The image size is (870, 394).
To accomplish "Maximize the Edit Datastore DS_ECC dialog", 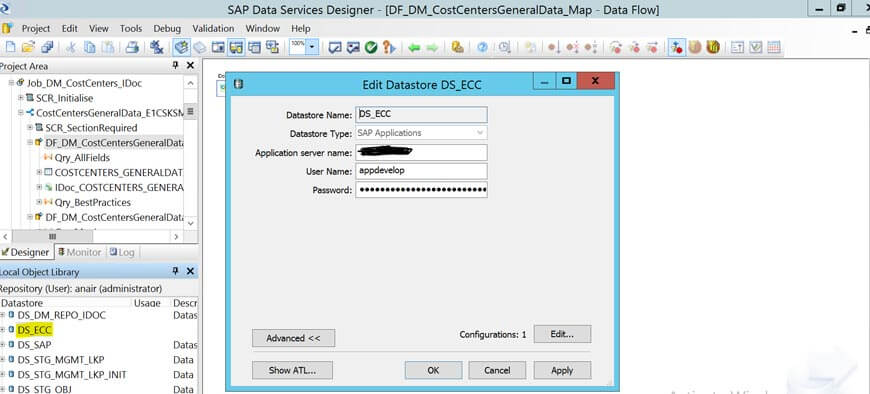I will (566, 81).
